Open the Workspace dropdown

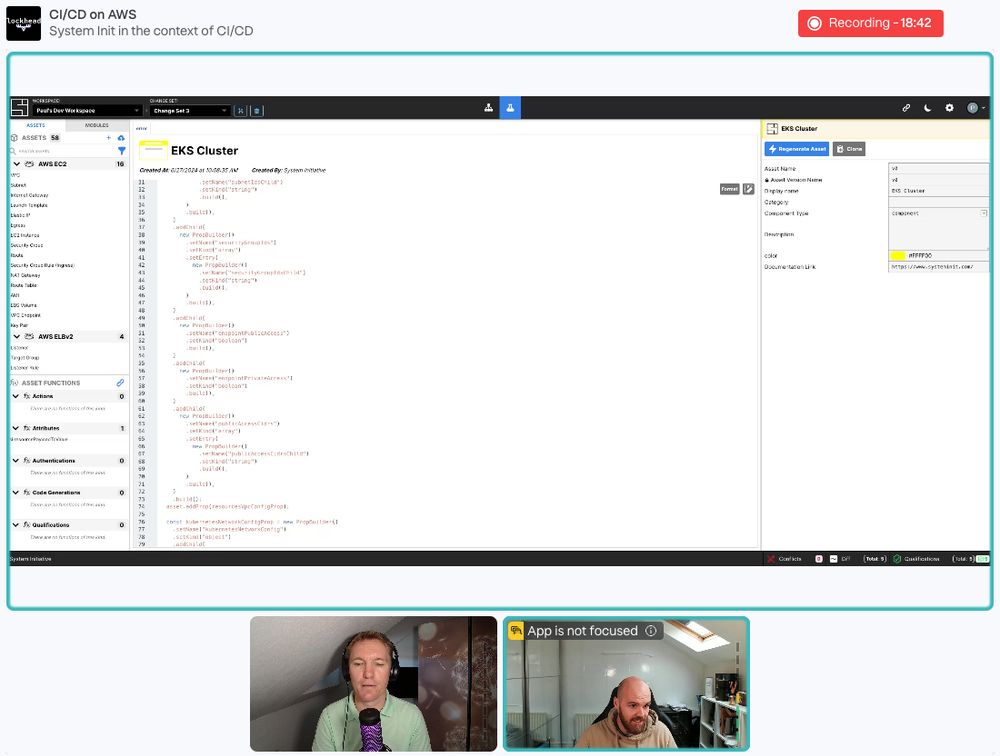87,110
